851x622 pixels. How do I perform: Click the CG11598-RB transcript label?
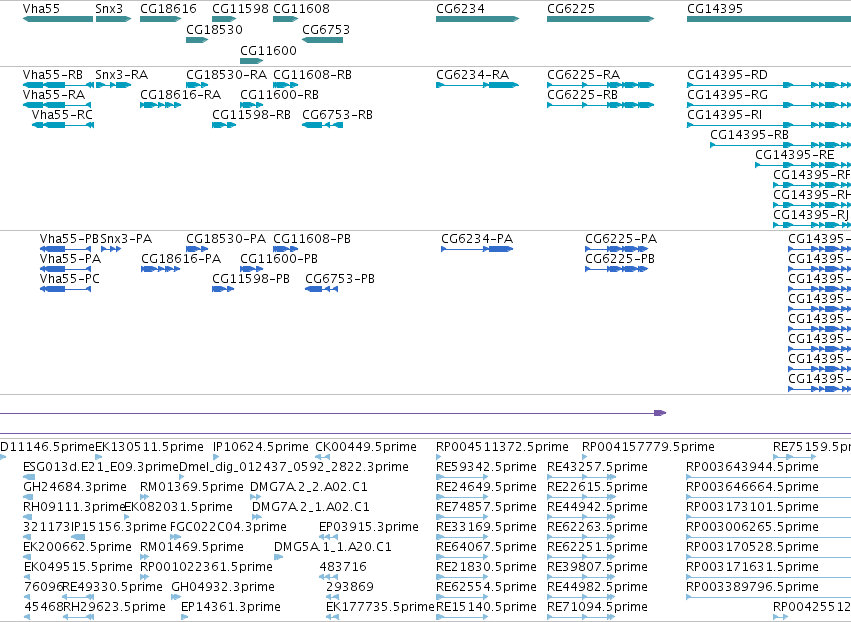[x=251, y=115]
